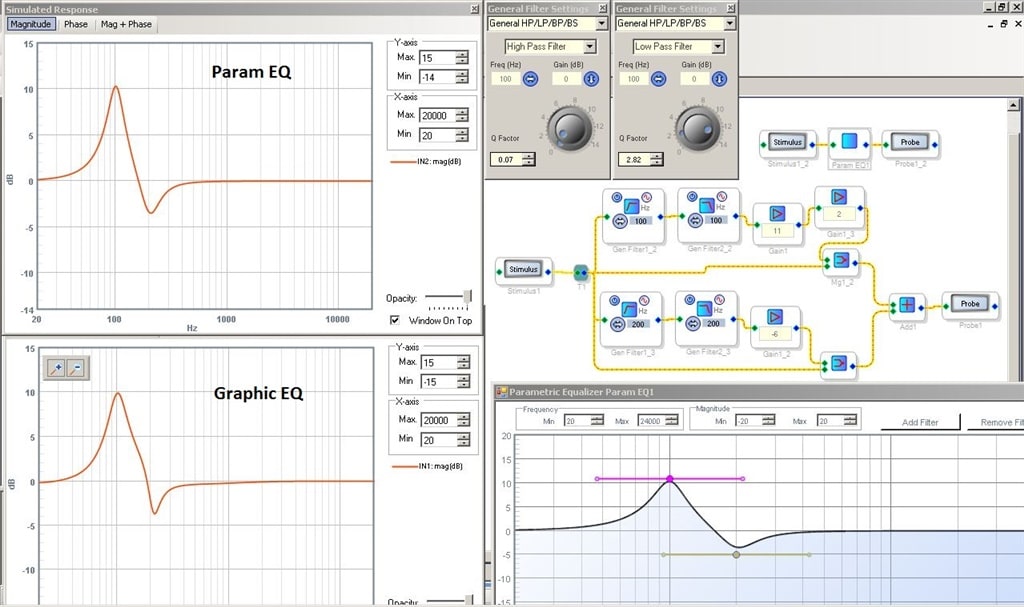1024x607 pixels.
Task: Click the Stimulus1_2 block's Stimulus button
Action: 788,142
